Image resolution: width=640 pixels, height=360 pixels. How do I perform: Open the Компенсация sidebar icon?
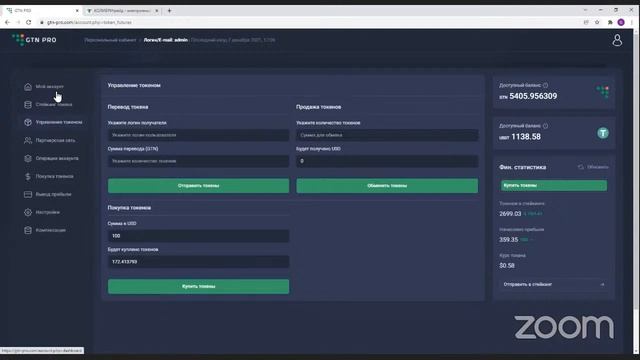[x=28, y=230]
